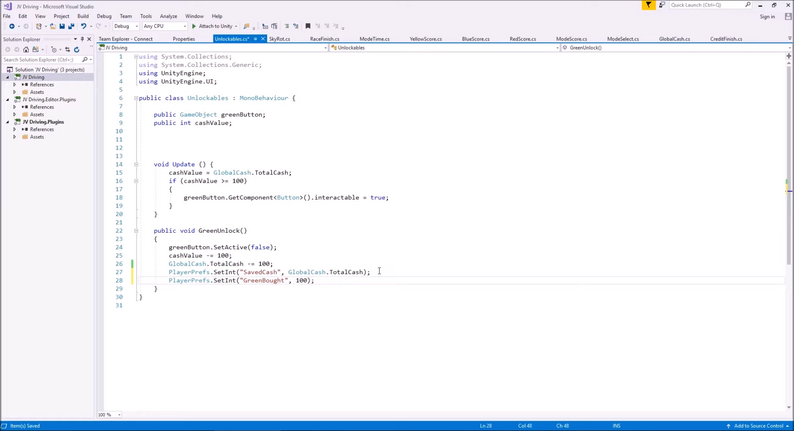794x431 pixels.
Task: Click the Home icon in Solution Explorer toolbar
Action: click(x=26, y=50)
